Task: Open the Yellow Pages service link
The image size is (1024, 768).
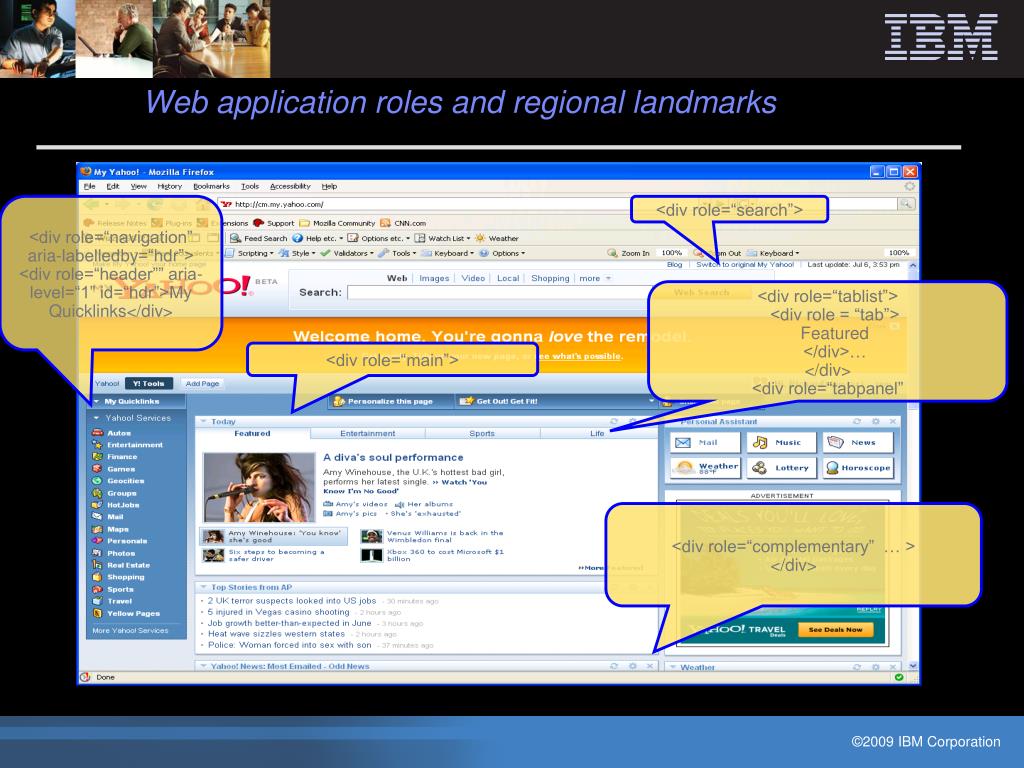Action: (133, 613)
